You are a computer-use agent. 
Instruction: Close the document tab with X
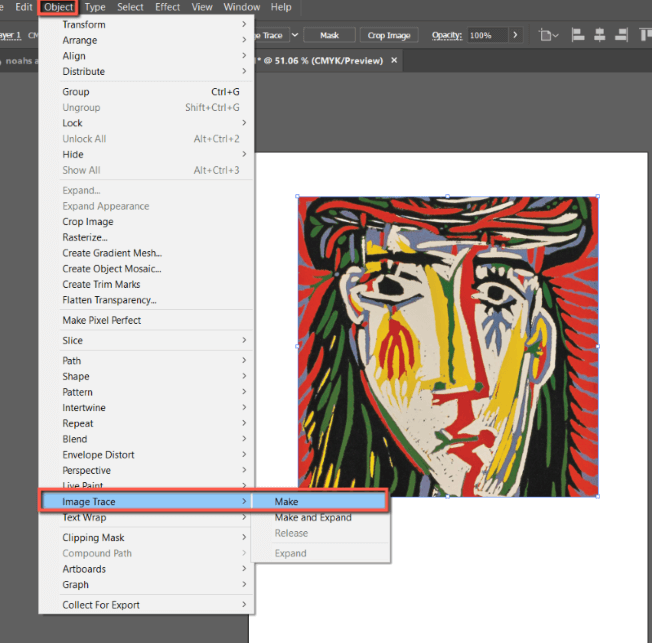(x=394, y=61)
